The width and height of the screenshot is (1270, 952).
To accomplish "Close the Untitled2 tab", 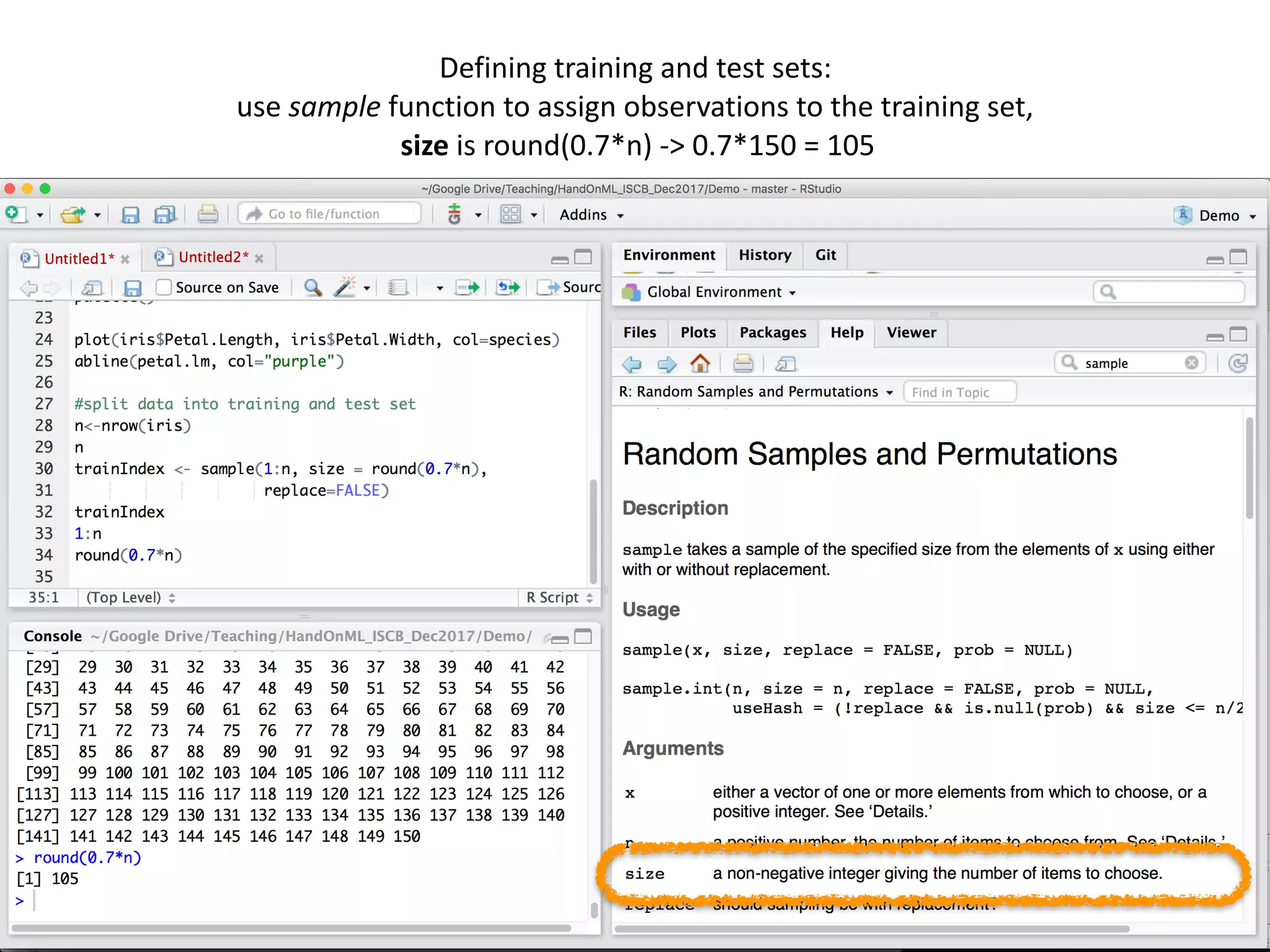I will click(x=259, y=258).
